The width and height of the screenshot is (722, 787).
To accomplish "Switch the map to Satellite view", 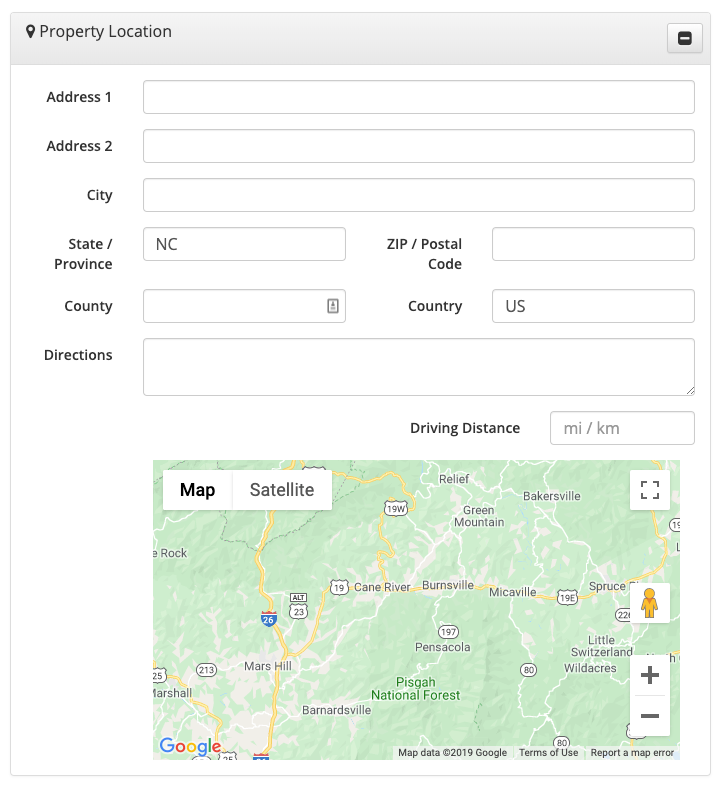I will click(x=282, y=490).
